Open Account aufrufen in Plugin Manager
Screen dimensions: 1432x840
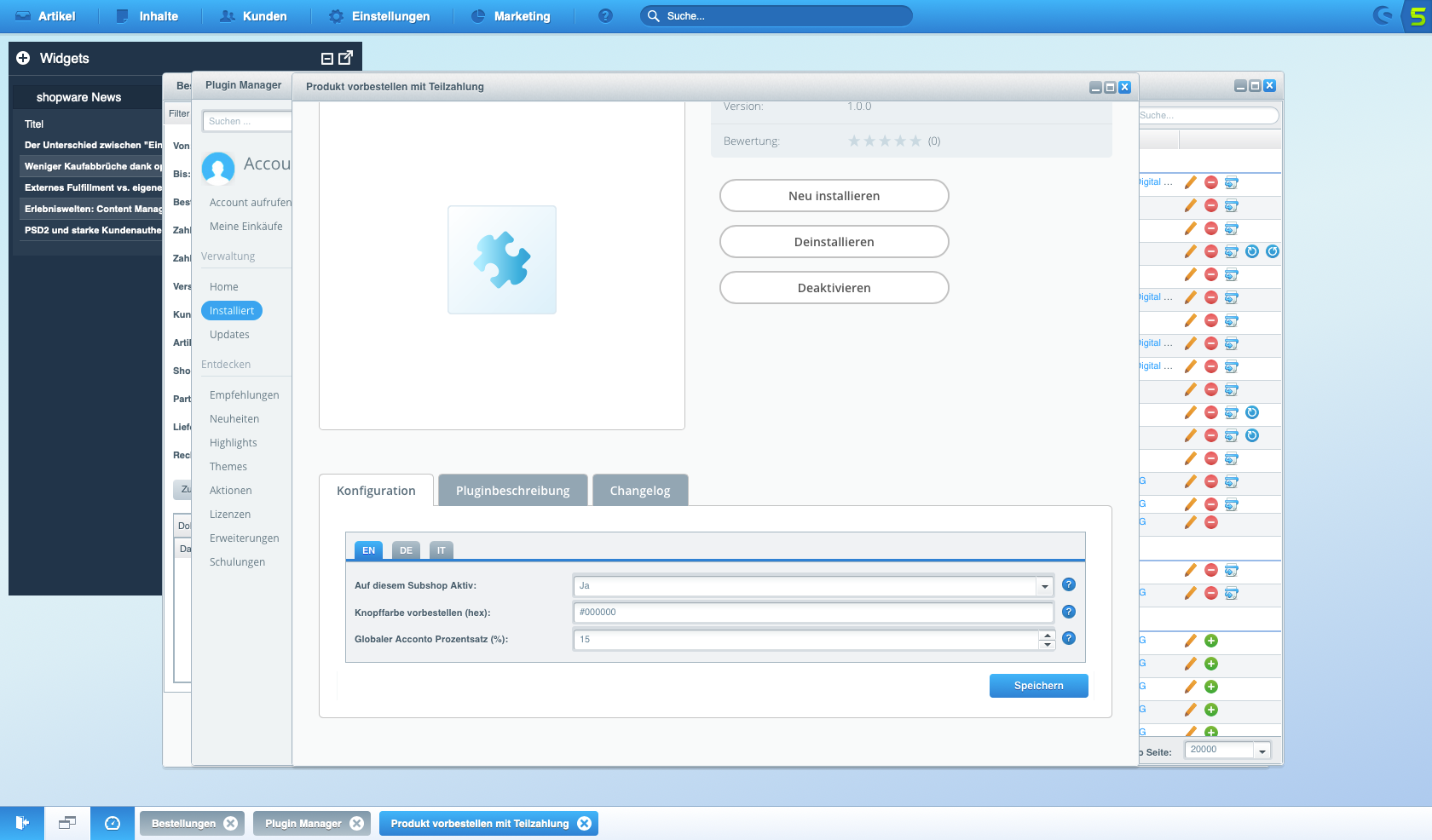click(x=250, y=203)
